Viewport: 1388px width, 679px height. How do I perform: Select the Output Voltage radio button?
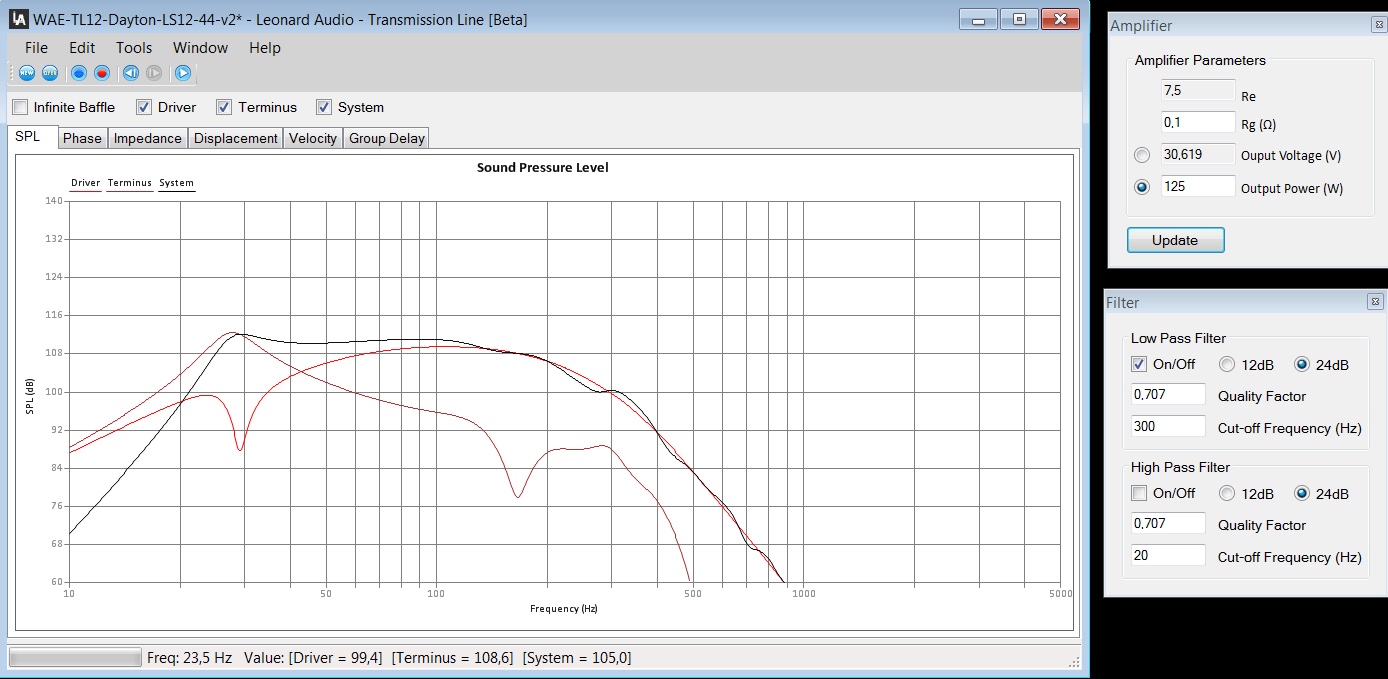[1142, 155]
